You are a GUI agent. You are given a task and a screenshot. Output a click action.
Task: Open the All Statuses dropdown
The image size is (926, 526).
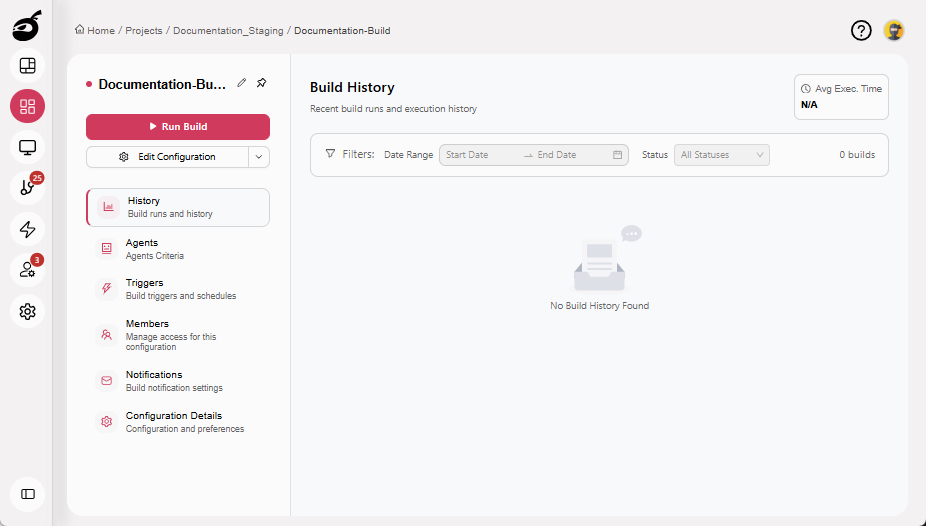[x=722, y=155]
